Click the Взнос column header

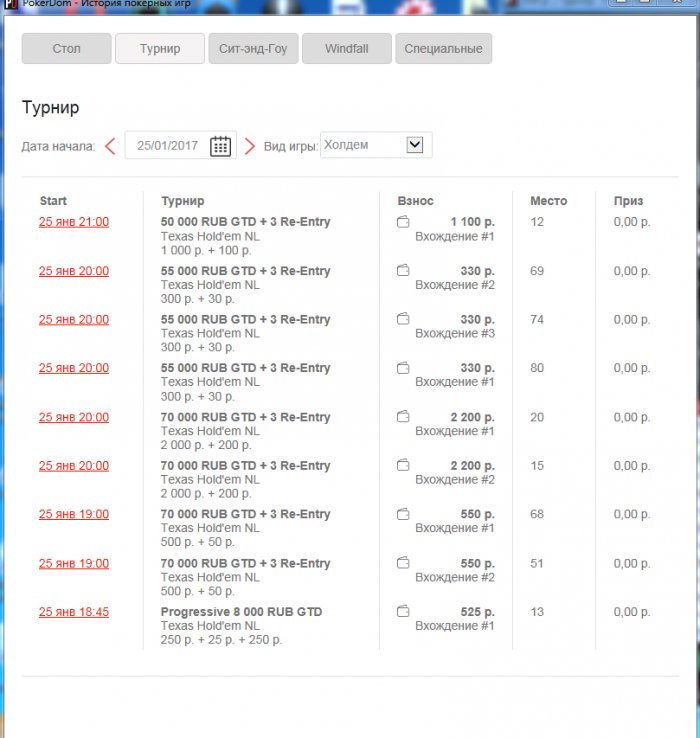[x=415, y=201]
